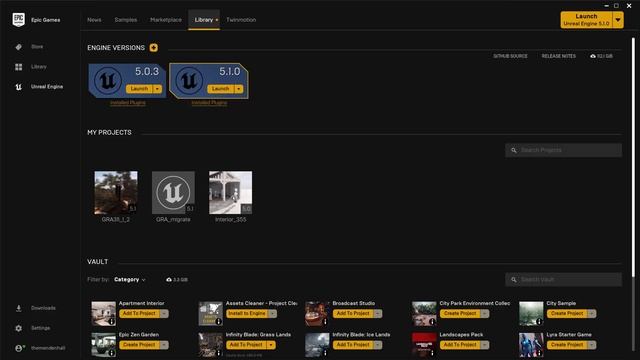Show info for Landscapes Pack asset
Screen dimensions: 640x360
(432, 353)
